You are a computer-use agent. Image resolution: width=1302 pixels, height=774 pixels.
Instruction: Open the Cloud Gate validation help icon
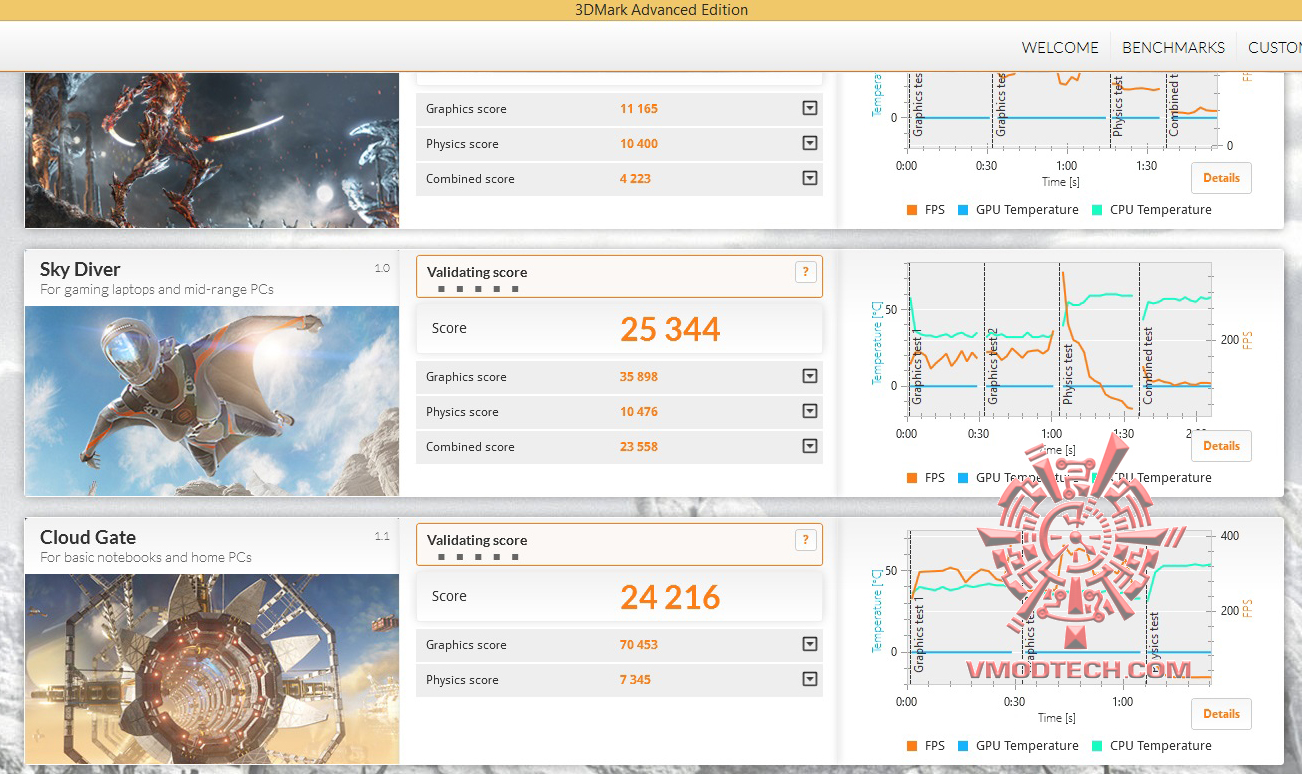tap(805, 540)
